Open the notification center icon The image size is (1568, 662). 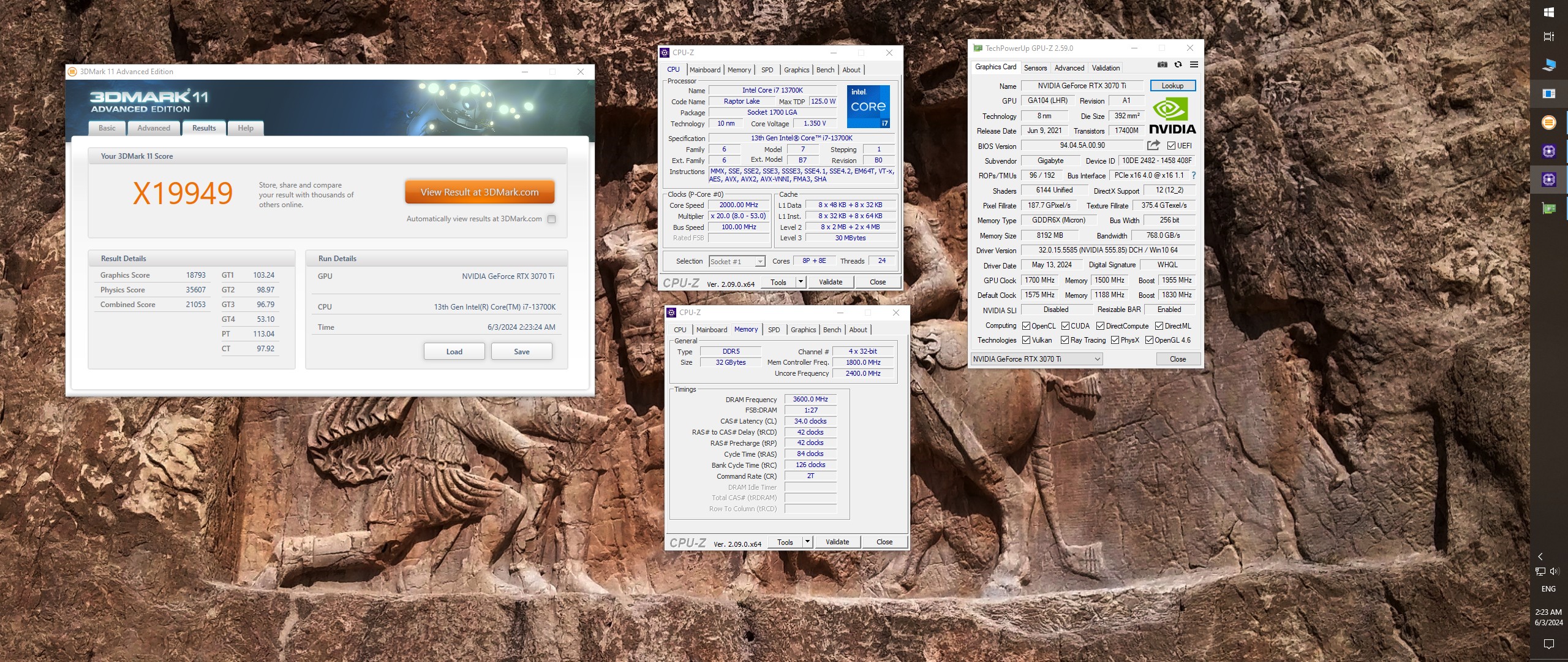[1548, 644]
